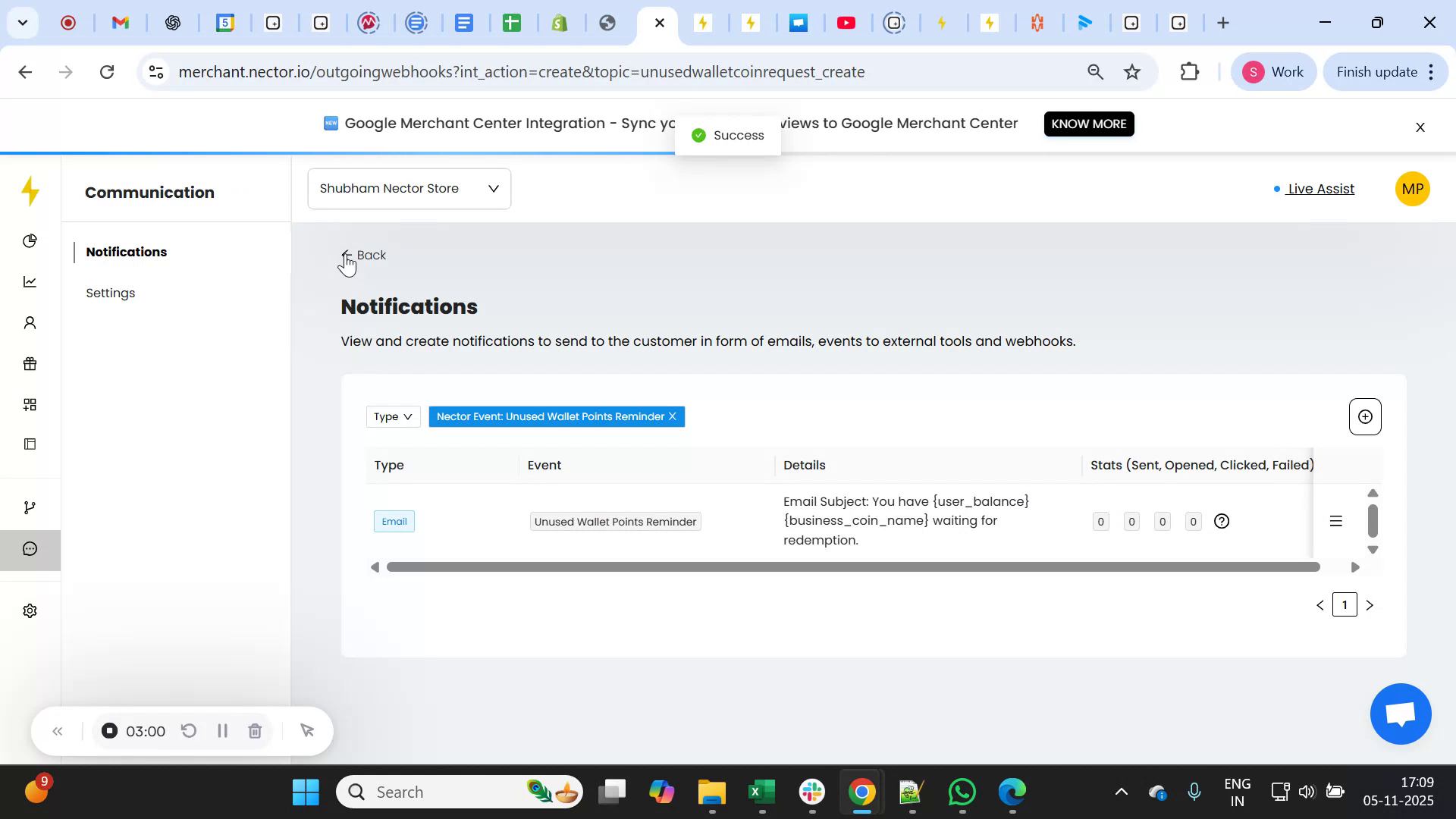Screen dimensions: 1456x819
Task: Click the KNOW MORE button in the banner
Action: [x=1089, y=124]
